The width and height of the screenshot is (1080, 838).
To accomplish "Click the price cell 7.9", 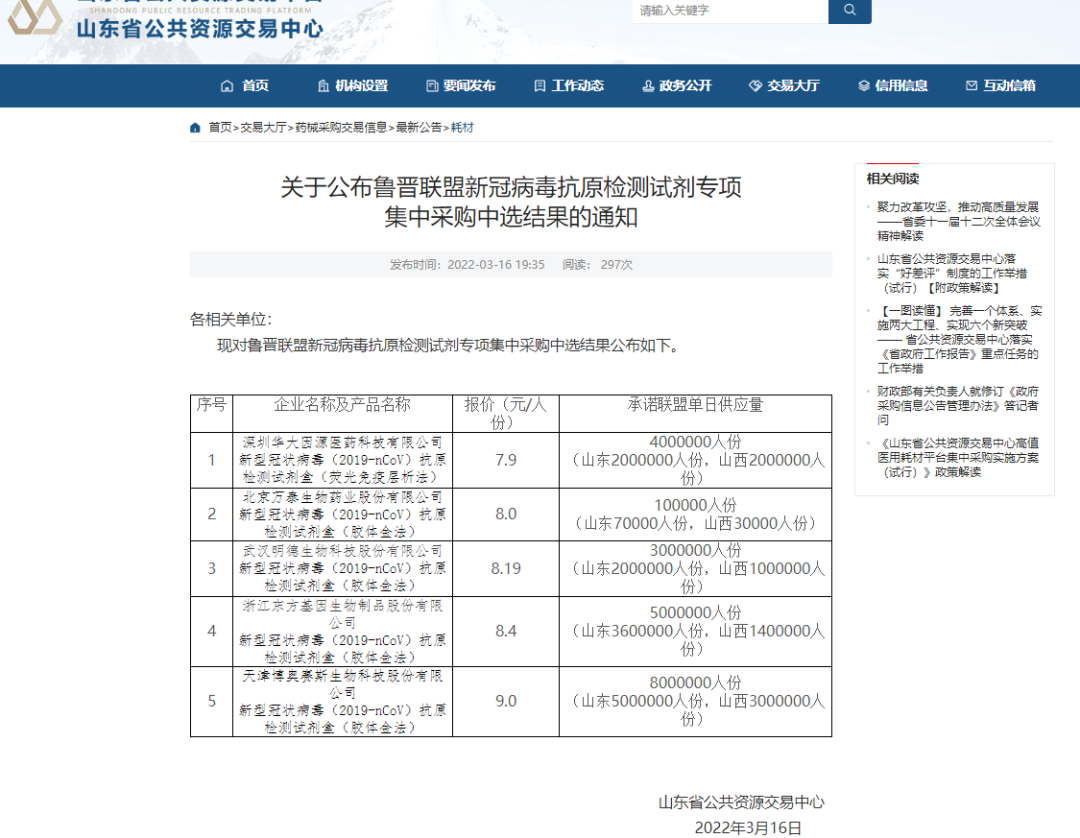I will point(506,460).
